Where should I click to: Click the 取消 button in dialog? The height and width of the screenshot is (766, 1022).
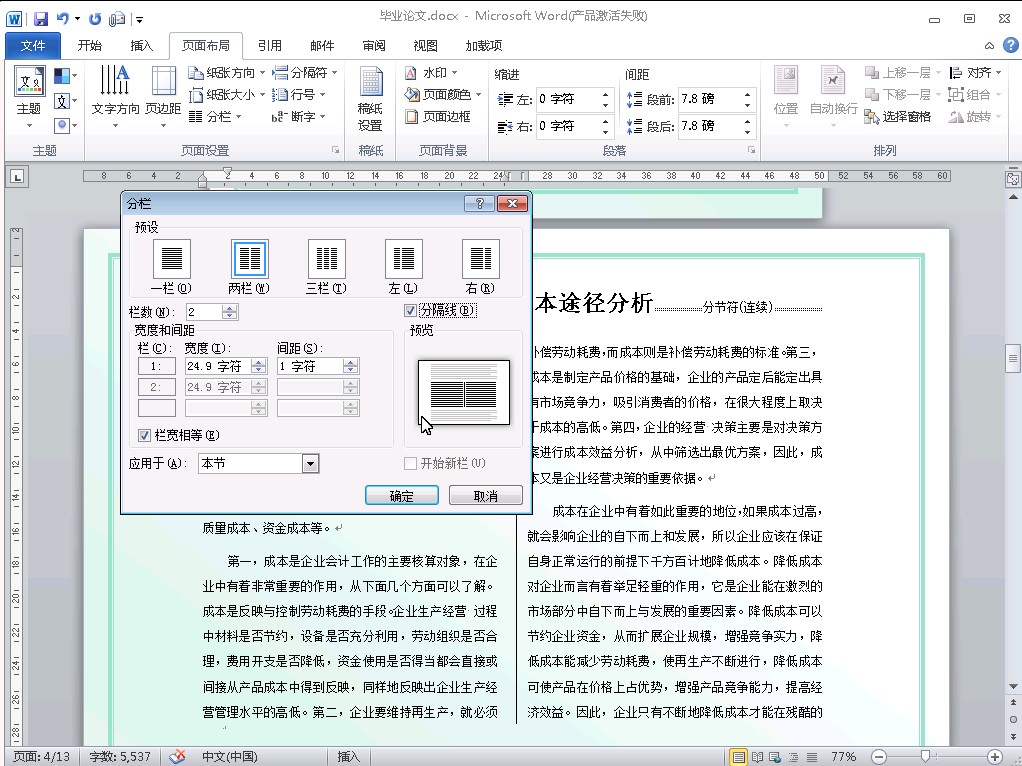(485, 496)
